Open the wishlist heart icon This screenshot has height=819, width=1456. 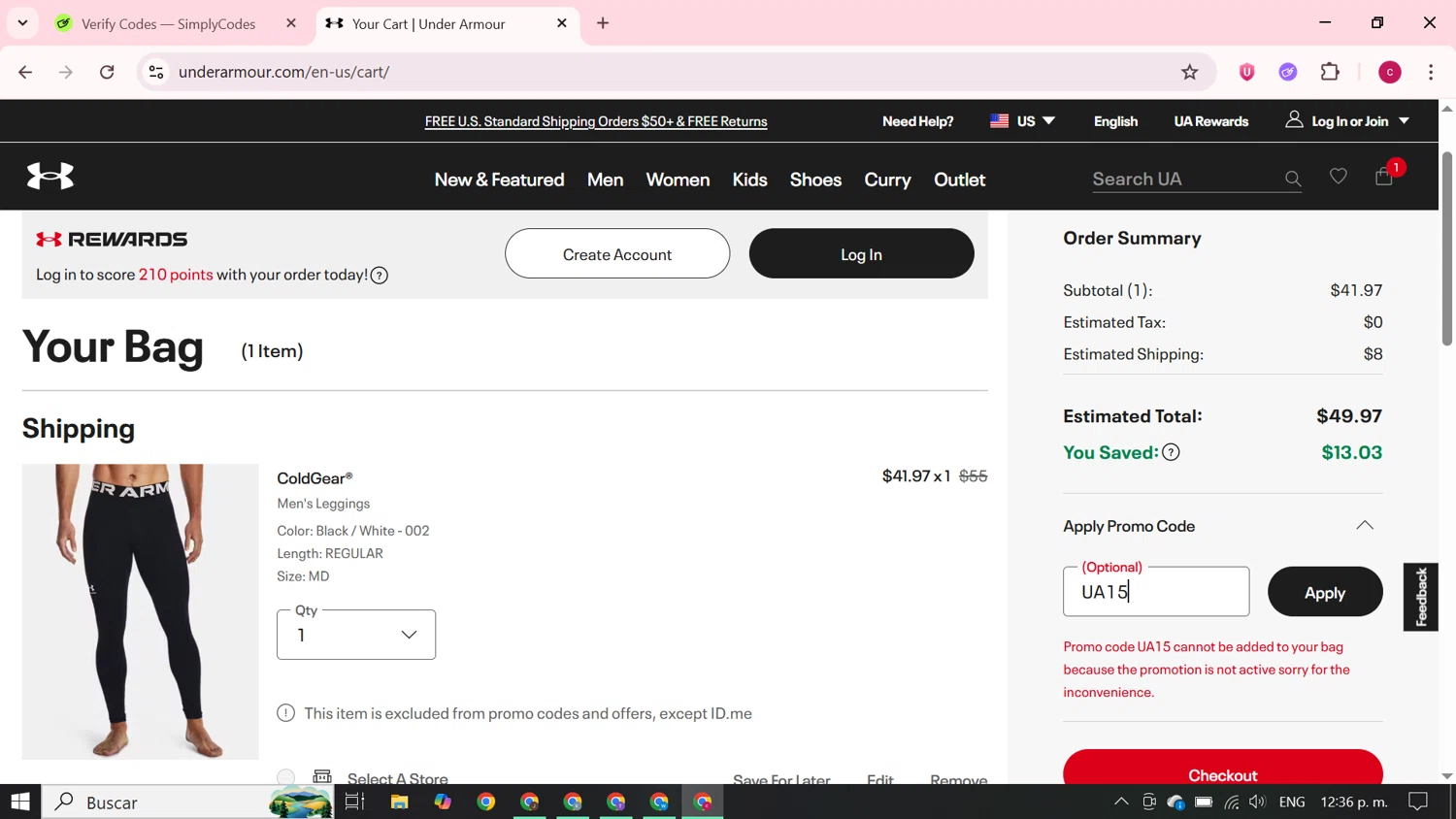[x=1339, y=176]
